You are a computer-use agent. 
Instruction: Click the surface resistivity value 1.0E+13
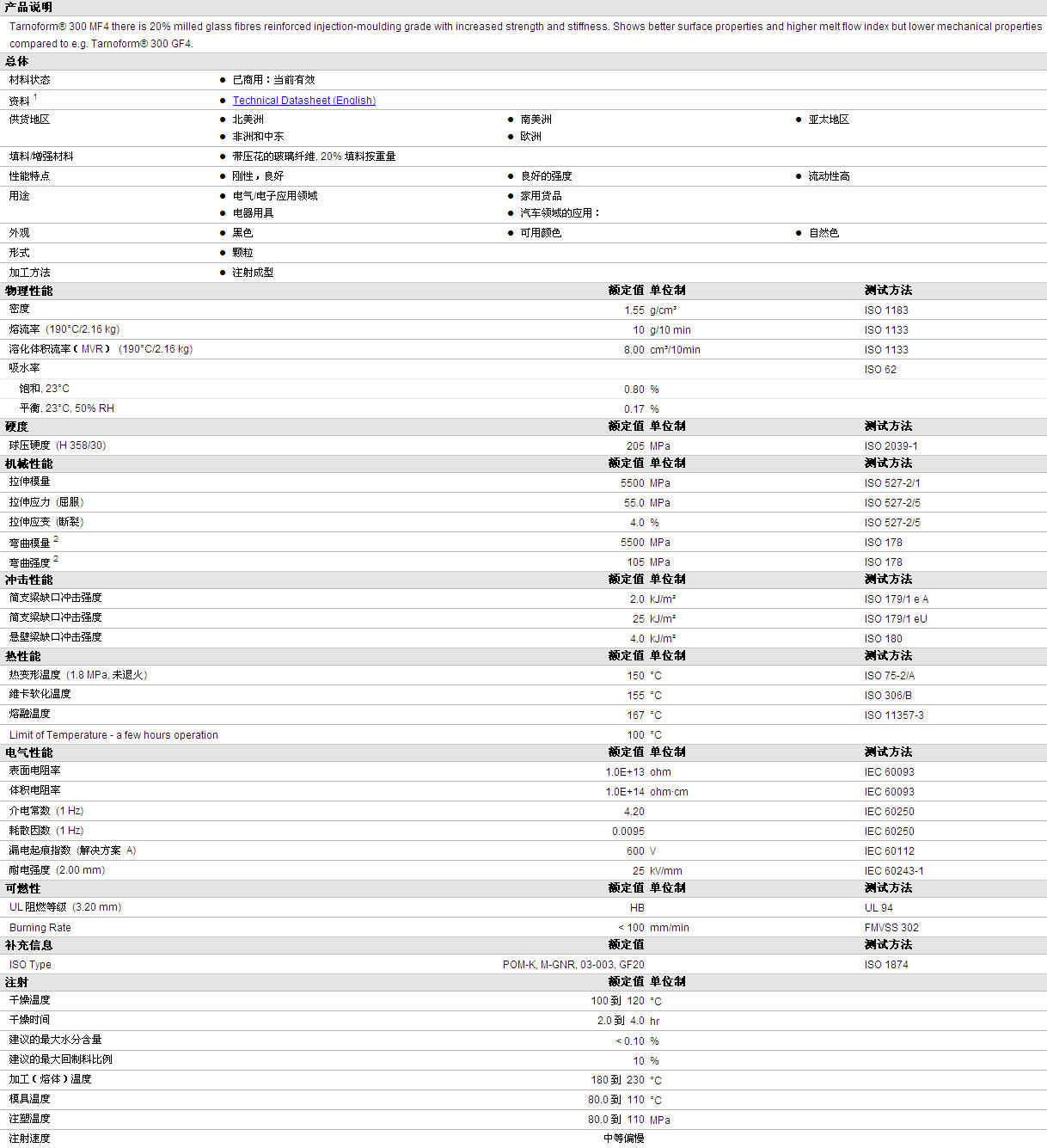pos(625,772)
